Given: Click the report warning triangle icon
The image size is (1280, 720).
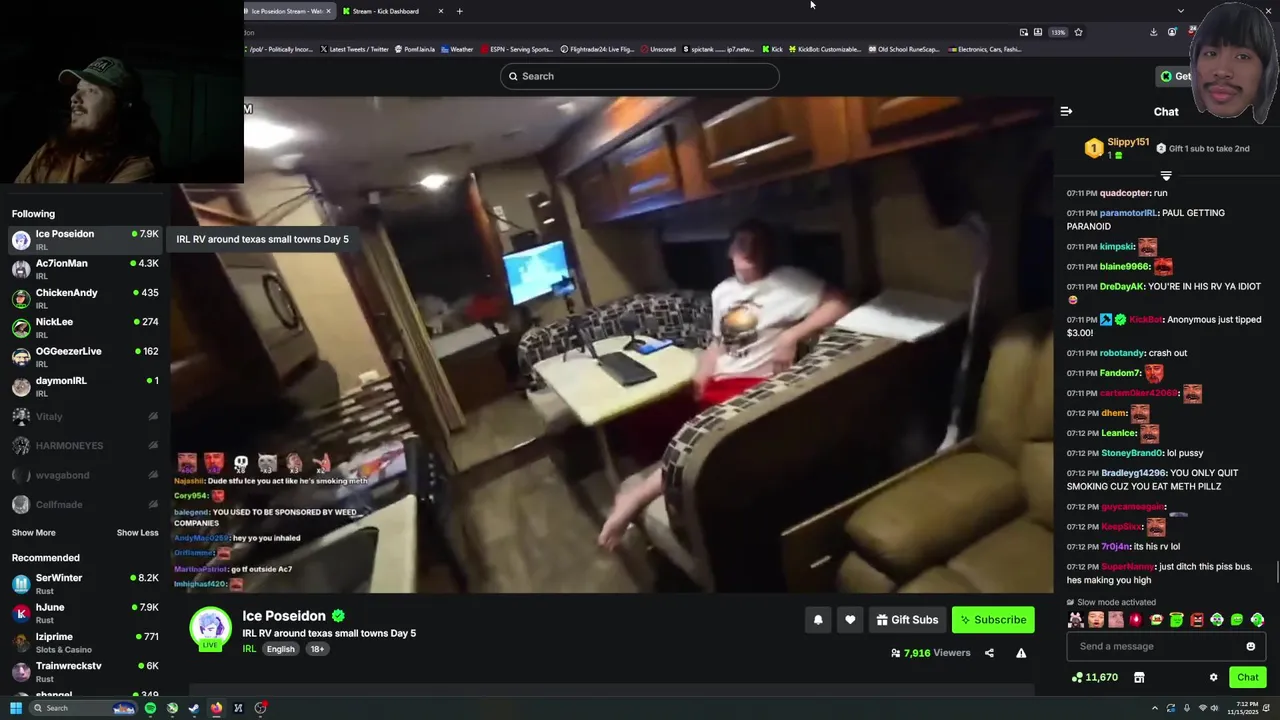Looking at the screenshot, I should point(1021,653).
